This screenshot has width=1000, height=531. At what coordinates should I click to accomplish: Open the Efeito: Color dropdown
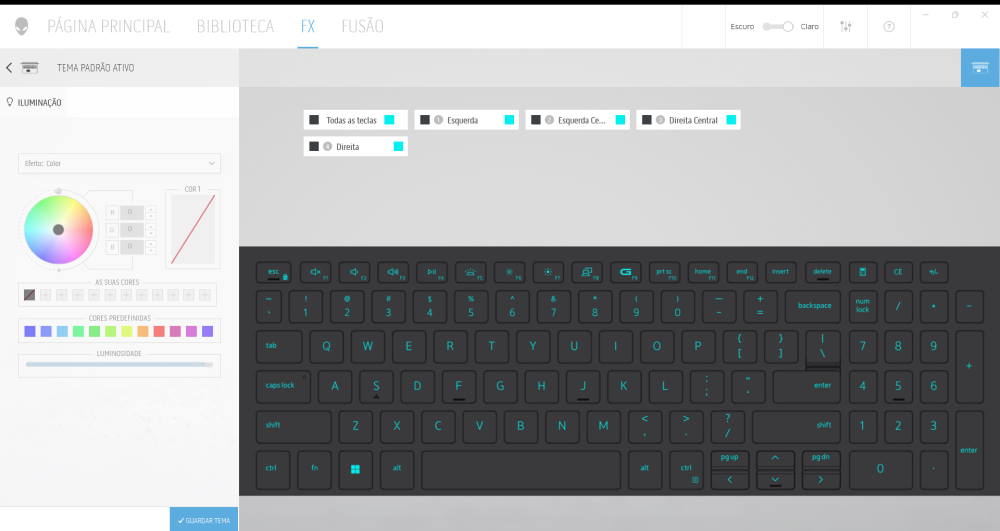click(119, 163)
